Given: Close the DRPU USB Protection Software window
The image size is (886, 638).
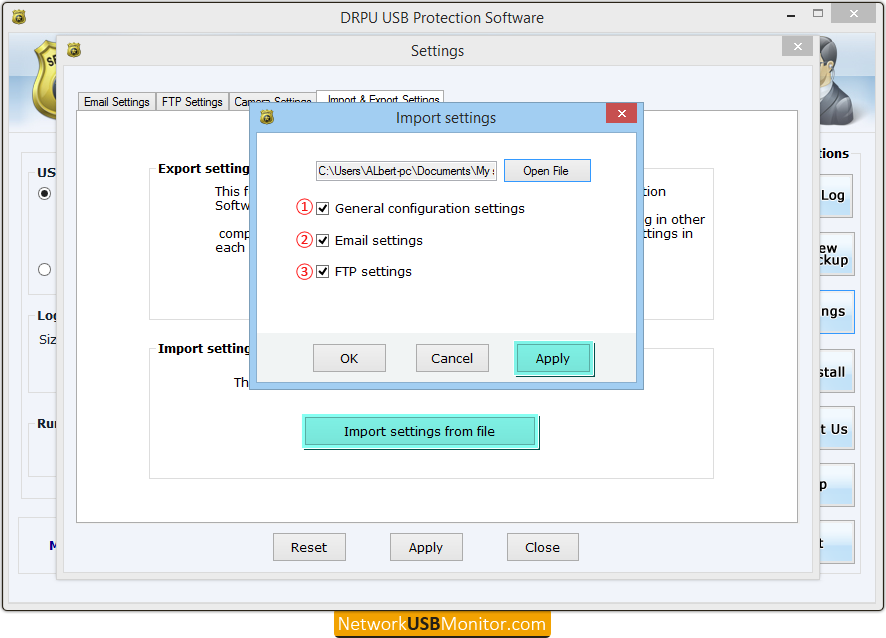Looking at the screenshot, I should point(853,14).
